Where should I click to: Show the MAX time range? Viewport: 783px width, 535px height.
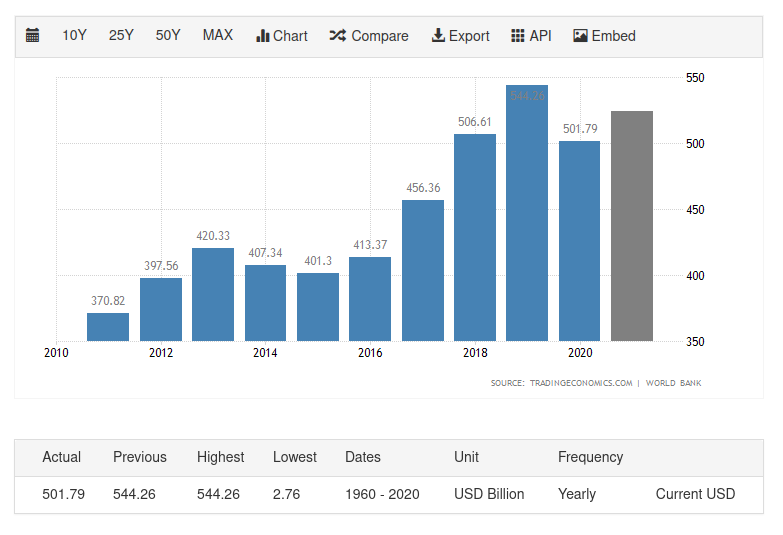tap(217, 36)
